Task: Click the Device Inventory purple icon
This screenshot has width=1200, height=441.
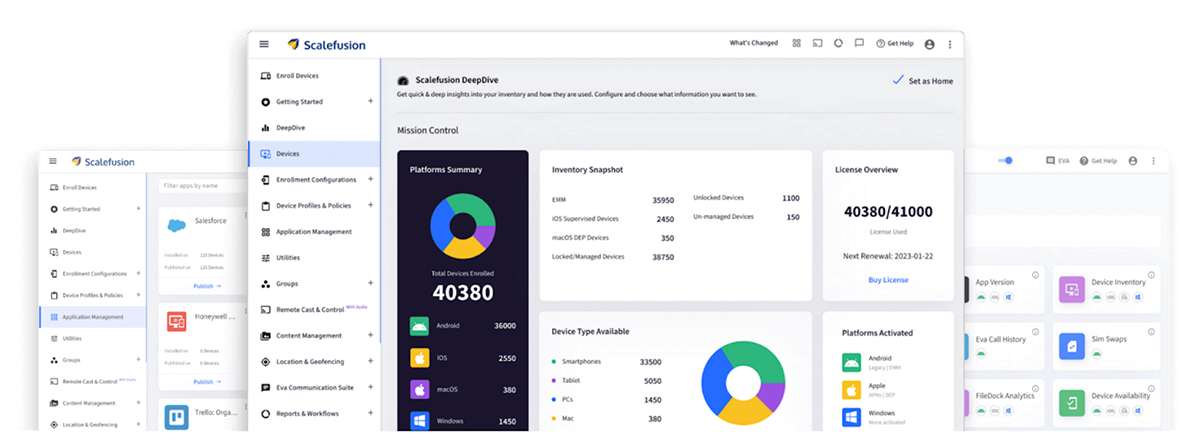Action: point(1072,290)
